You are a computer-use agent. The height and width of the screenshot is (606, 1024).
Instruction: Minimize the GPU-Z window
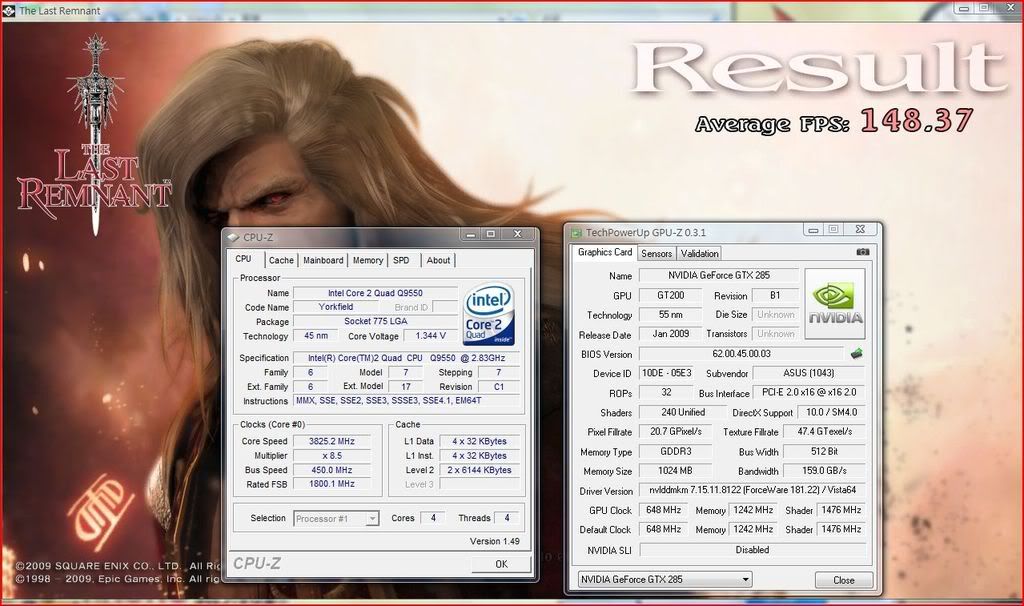pos(812,230)
